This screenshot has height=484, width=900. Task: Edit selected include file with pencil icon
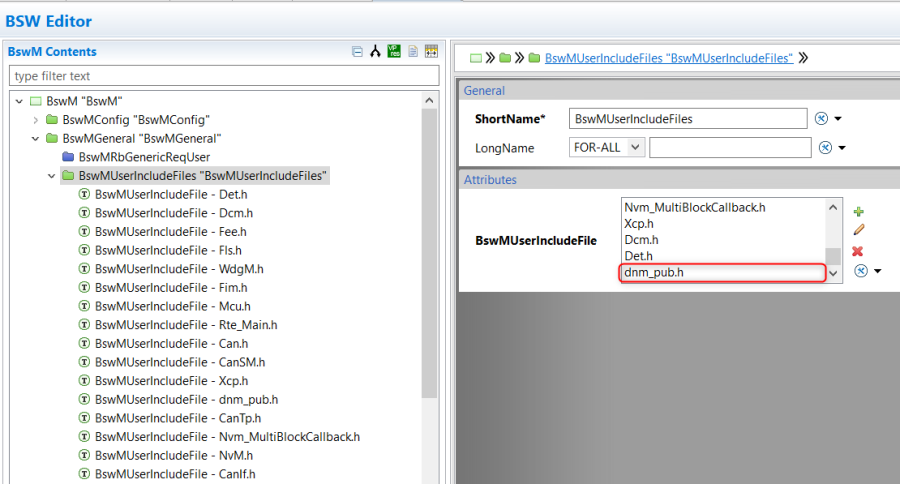point(859,230)
